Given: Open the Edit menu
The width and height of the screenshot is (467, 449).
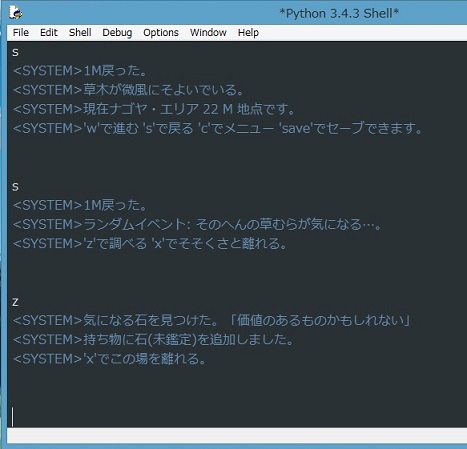Looking at the screenshot, I should click(x=49, y=33).
